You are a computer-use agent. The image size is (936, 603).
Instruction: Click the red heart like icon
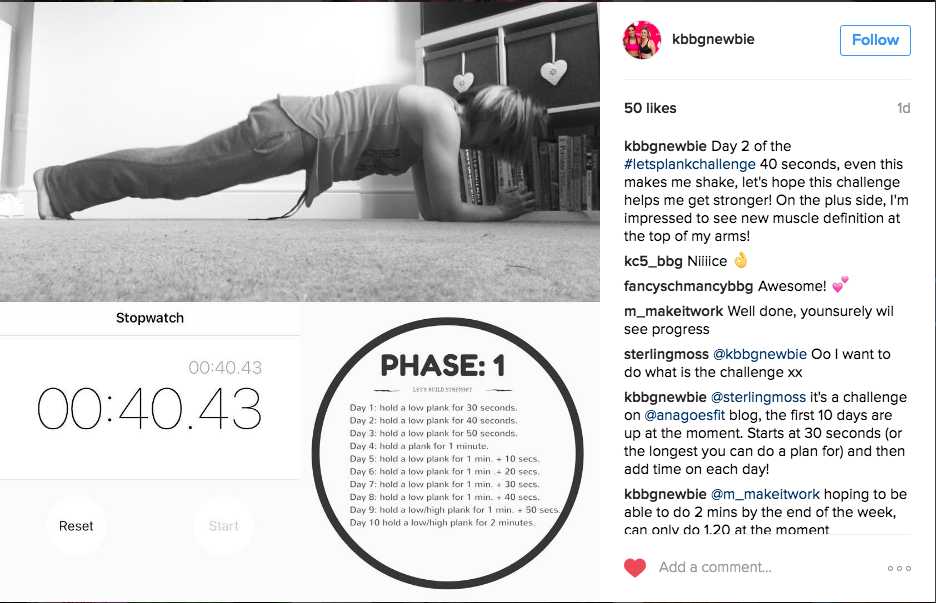[635, 568]
